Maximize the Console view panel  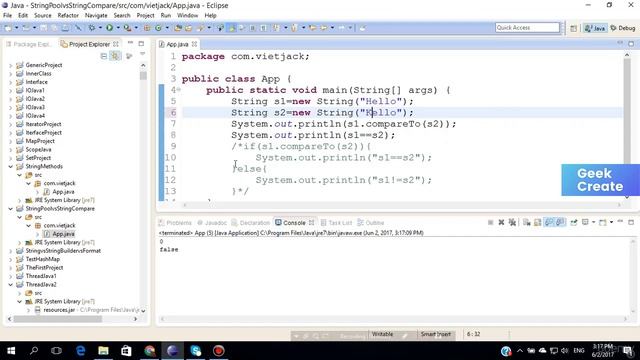point(631,222)
